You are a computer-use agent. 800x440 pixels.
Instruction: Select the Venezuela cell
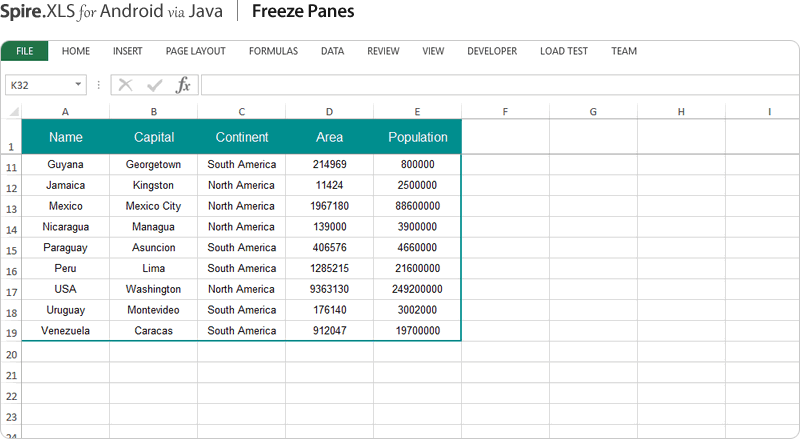point(65,330)
